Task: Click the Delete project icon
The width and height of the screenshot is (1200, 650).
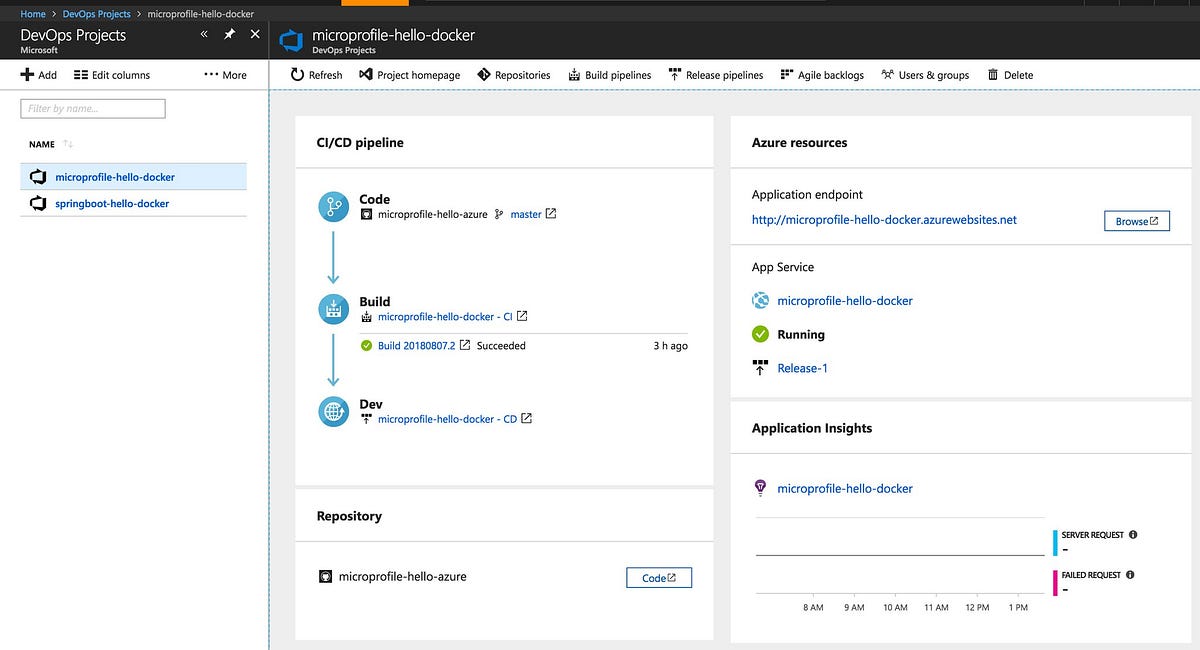Action: pyautogui.click(x=990, y=74)
